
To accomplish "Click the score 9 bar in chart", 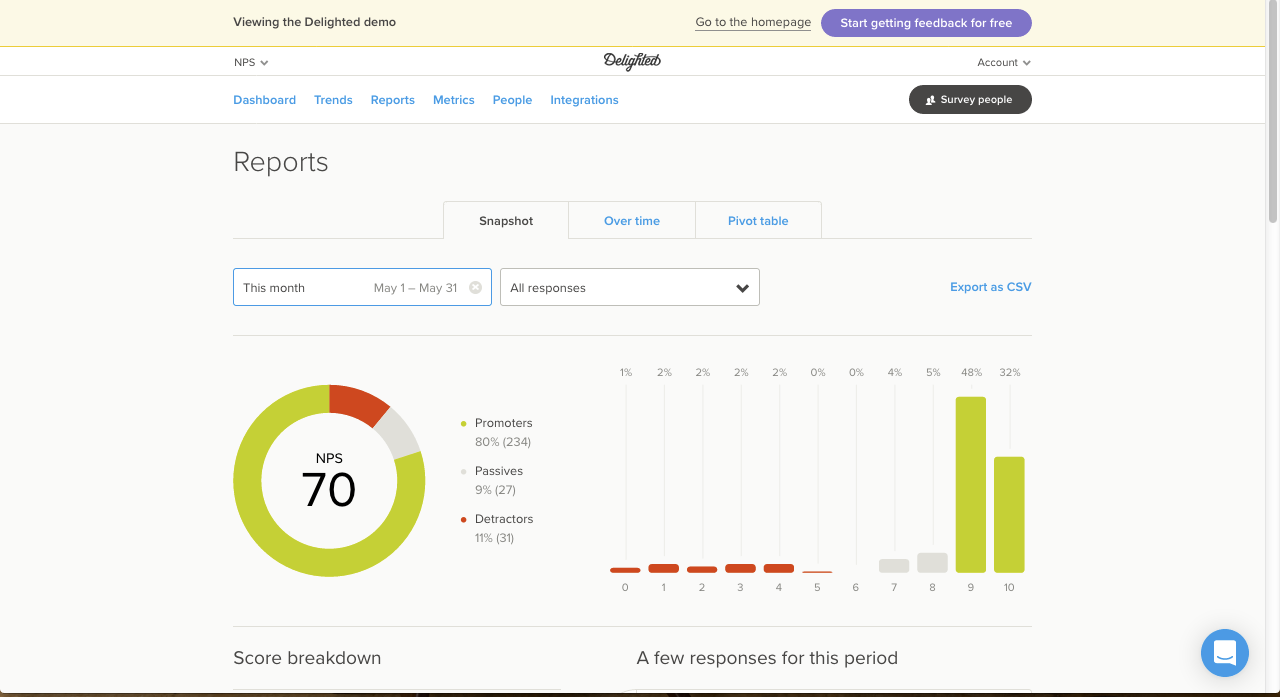I will (970, 485).
